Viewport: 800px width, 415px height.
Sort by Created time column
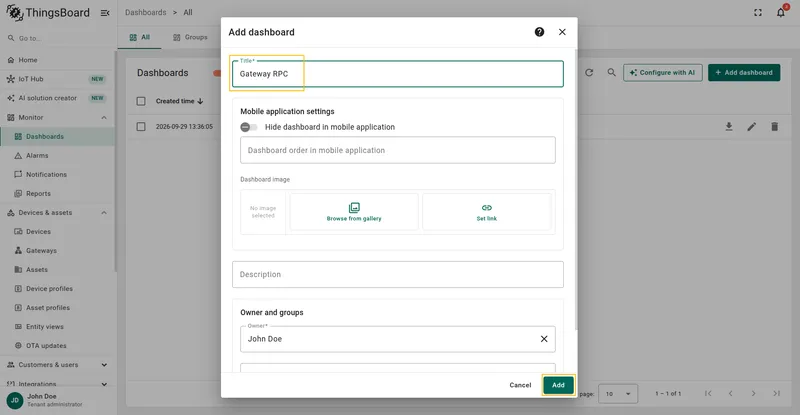(180, 101)
